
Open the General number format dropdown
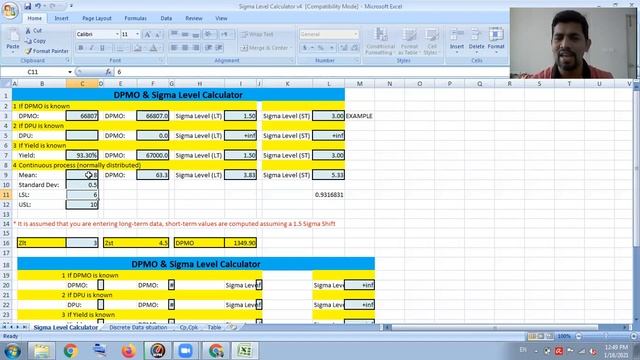[356, 34]
